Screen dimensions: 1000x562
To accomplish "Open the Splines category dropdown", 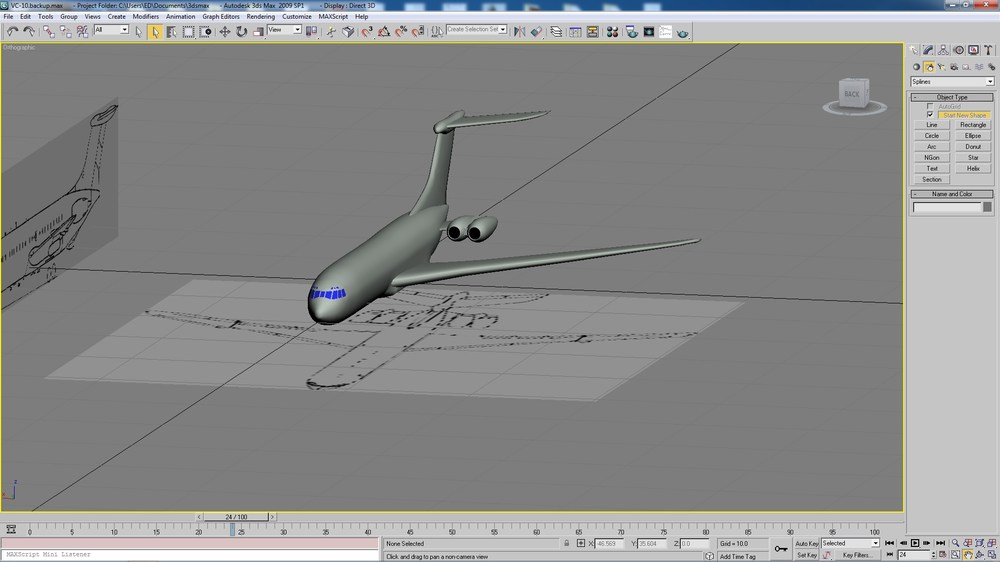I will pos(952,82).
